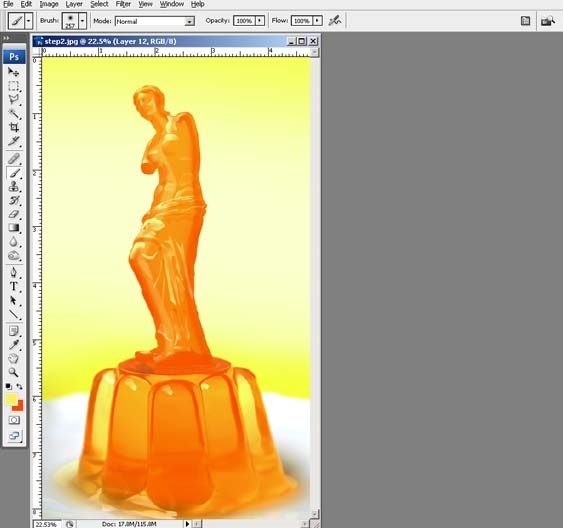Open the Select menu
This screenshot has width=563, height=528.
99,4
